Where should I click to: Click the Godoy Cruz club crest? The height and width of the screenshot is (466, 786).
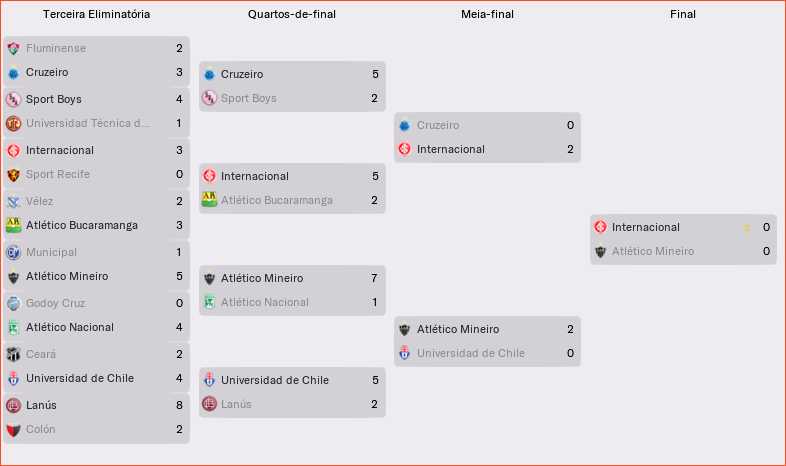[x=14, y=303]
